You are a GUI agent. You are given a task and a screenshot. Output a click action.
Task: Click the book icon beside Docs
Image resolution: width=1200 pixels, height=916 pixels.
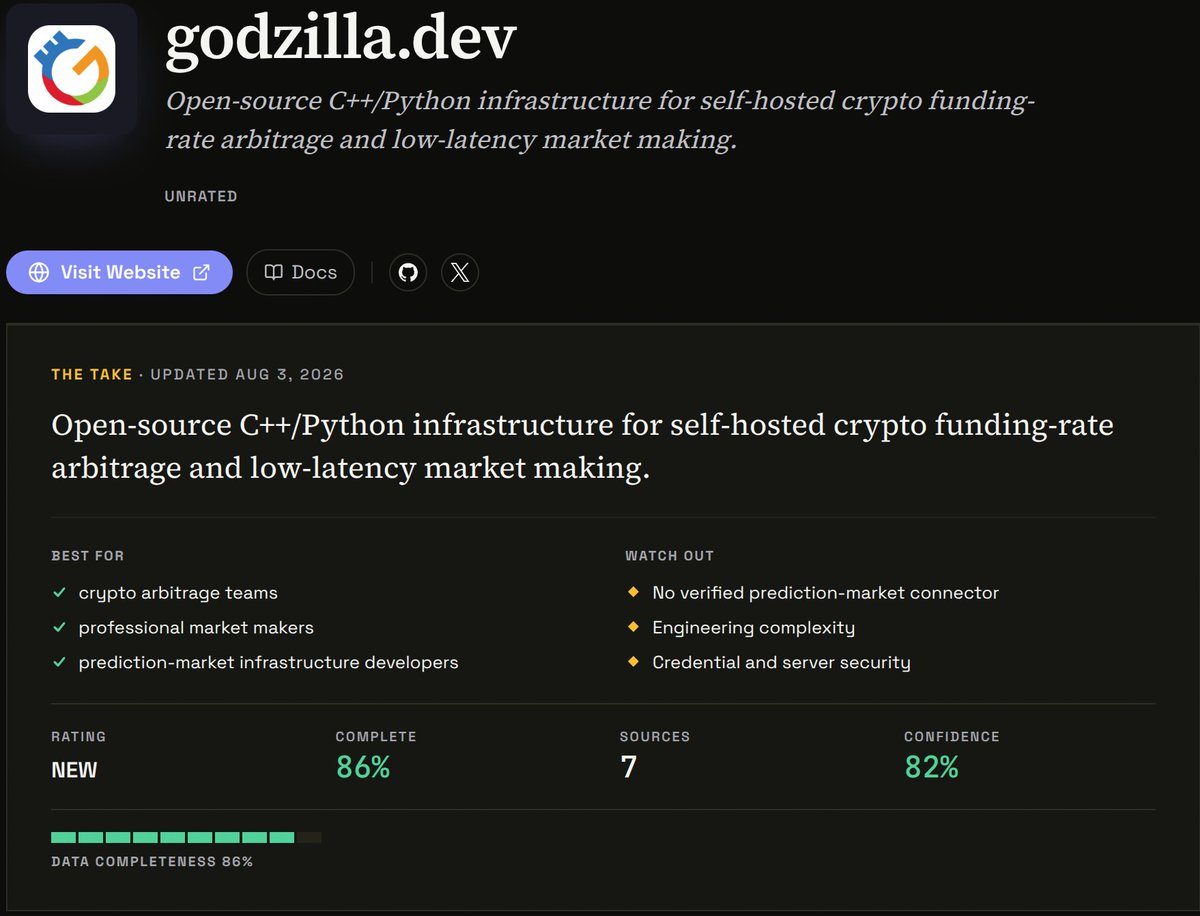click(273, 272)
